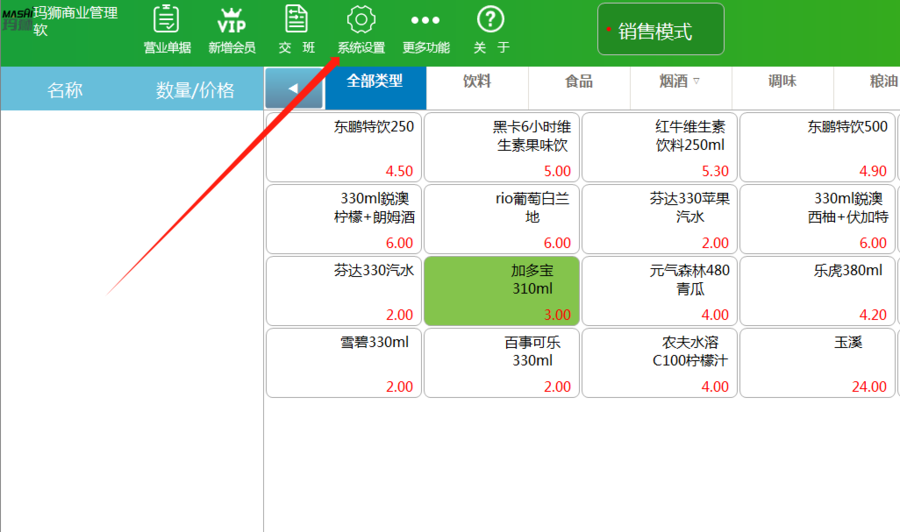Screen dimensions: 900x532
Task: Select 红牛维生素饮料250ml product tile
Action: coord(660,147)
